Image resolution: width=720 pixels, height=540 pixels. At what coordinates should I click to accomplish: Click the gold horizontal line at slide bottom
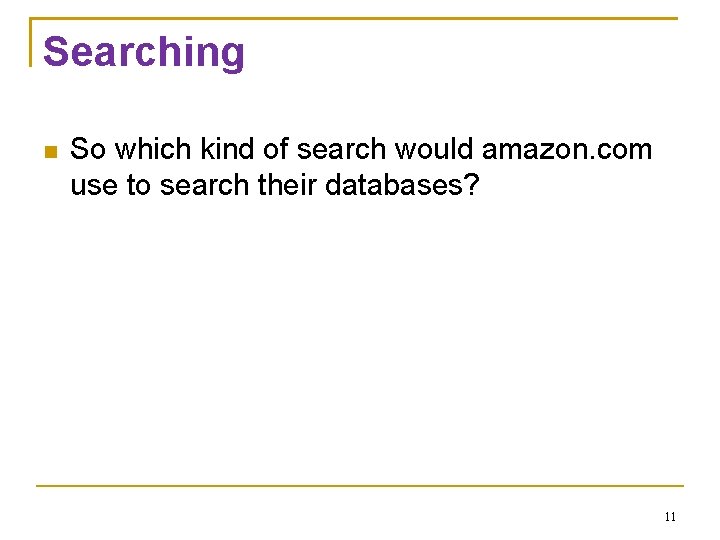360,485
